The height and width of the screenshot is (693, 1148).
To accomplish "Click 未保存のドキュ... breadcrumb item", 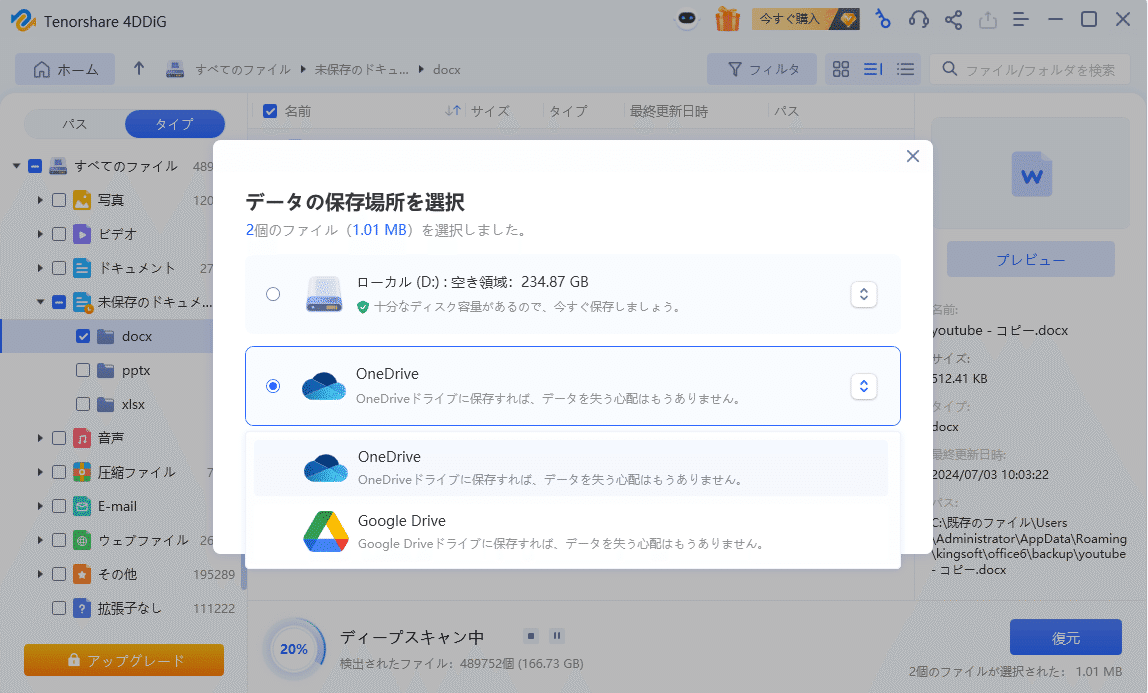I will point(362,70).
